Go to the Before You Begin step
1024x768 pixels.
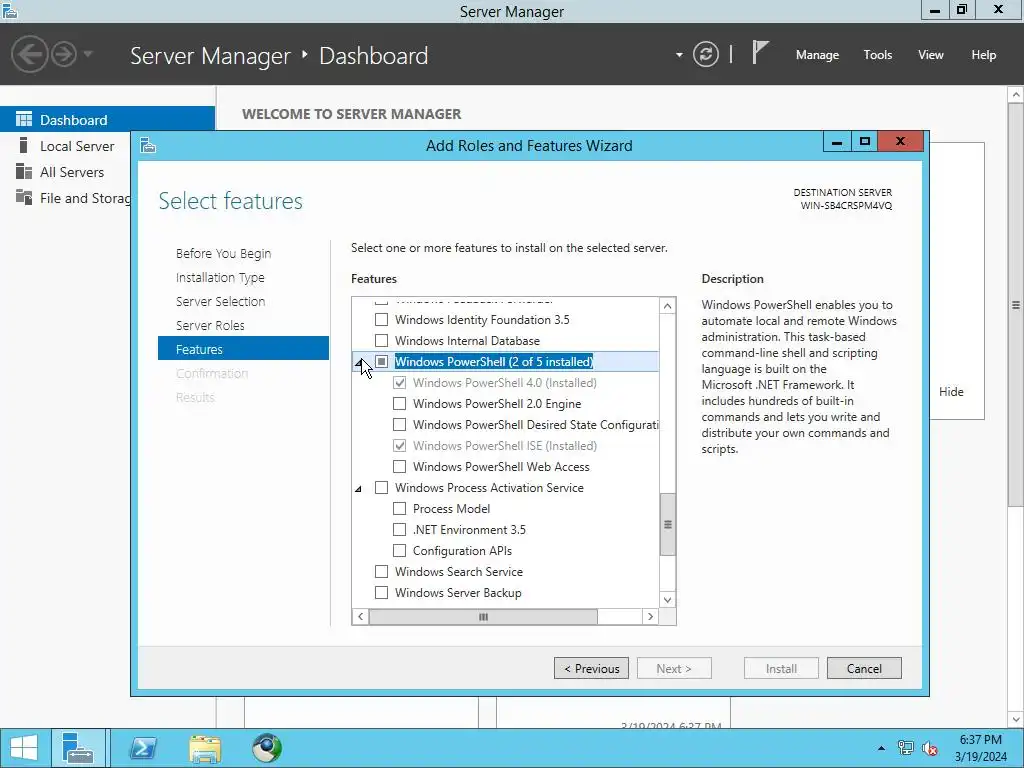tap(223, 253)
